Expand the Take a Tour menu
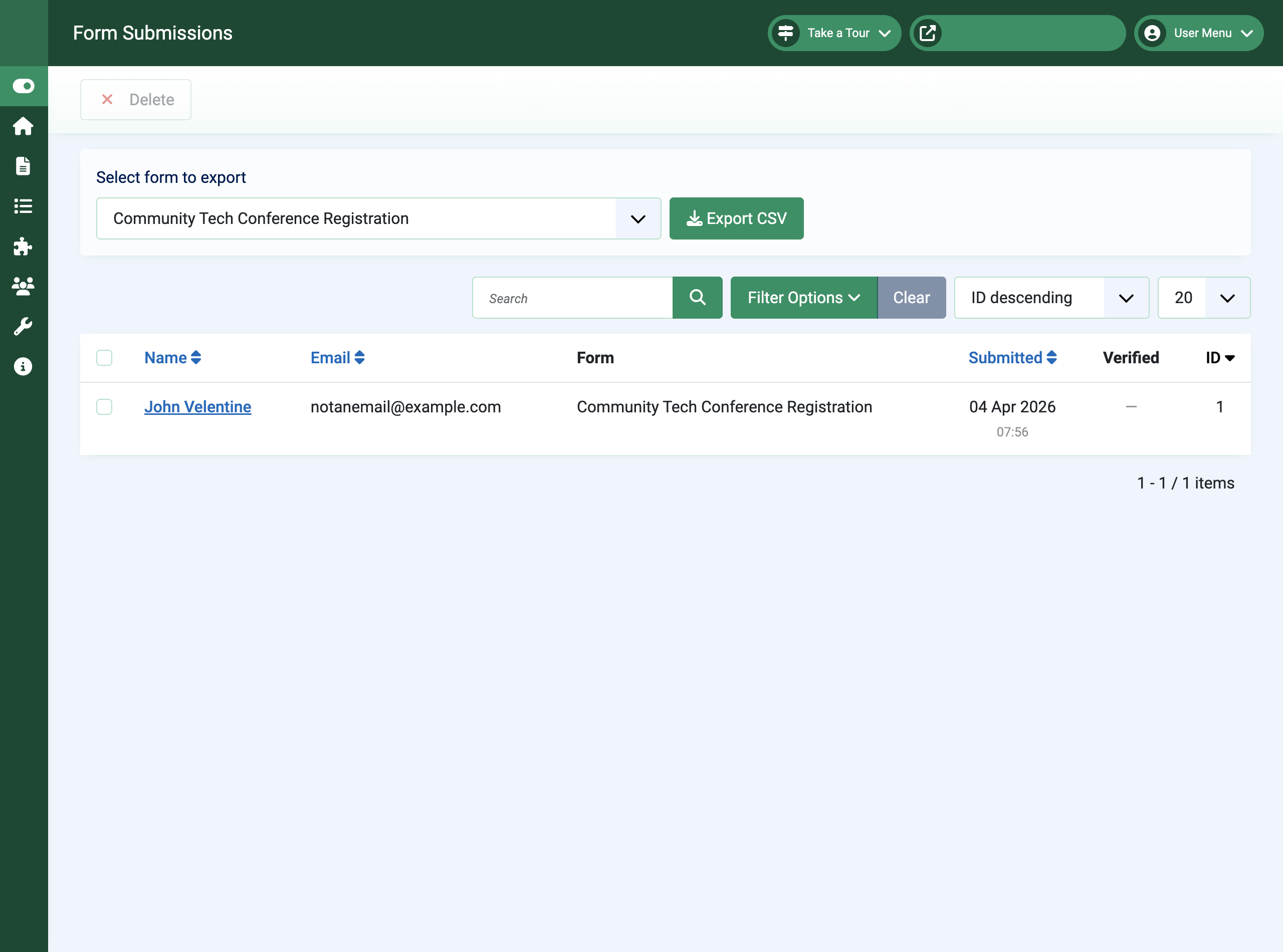 click(x=834, y=33)
